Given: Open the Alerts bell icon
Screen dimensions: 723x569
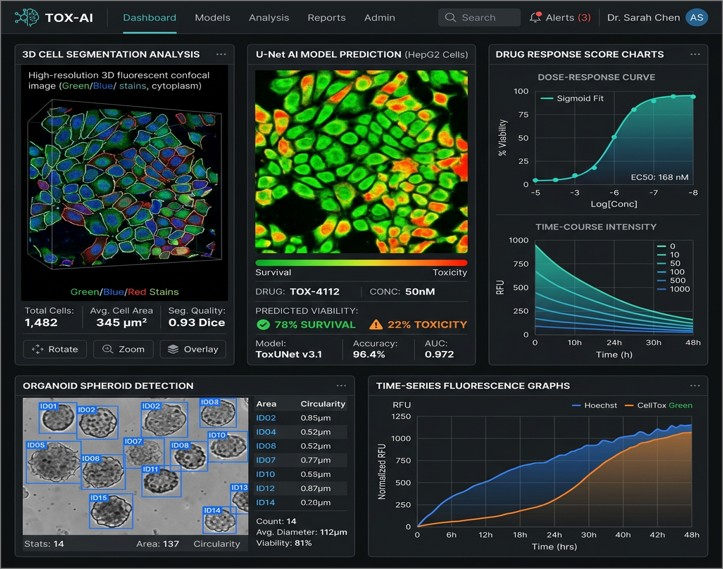Looking at the screenshot, I should pyautogui.click(x=535, y=18).
